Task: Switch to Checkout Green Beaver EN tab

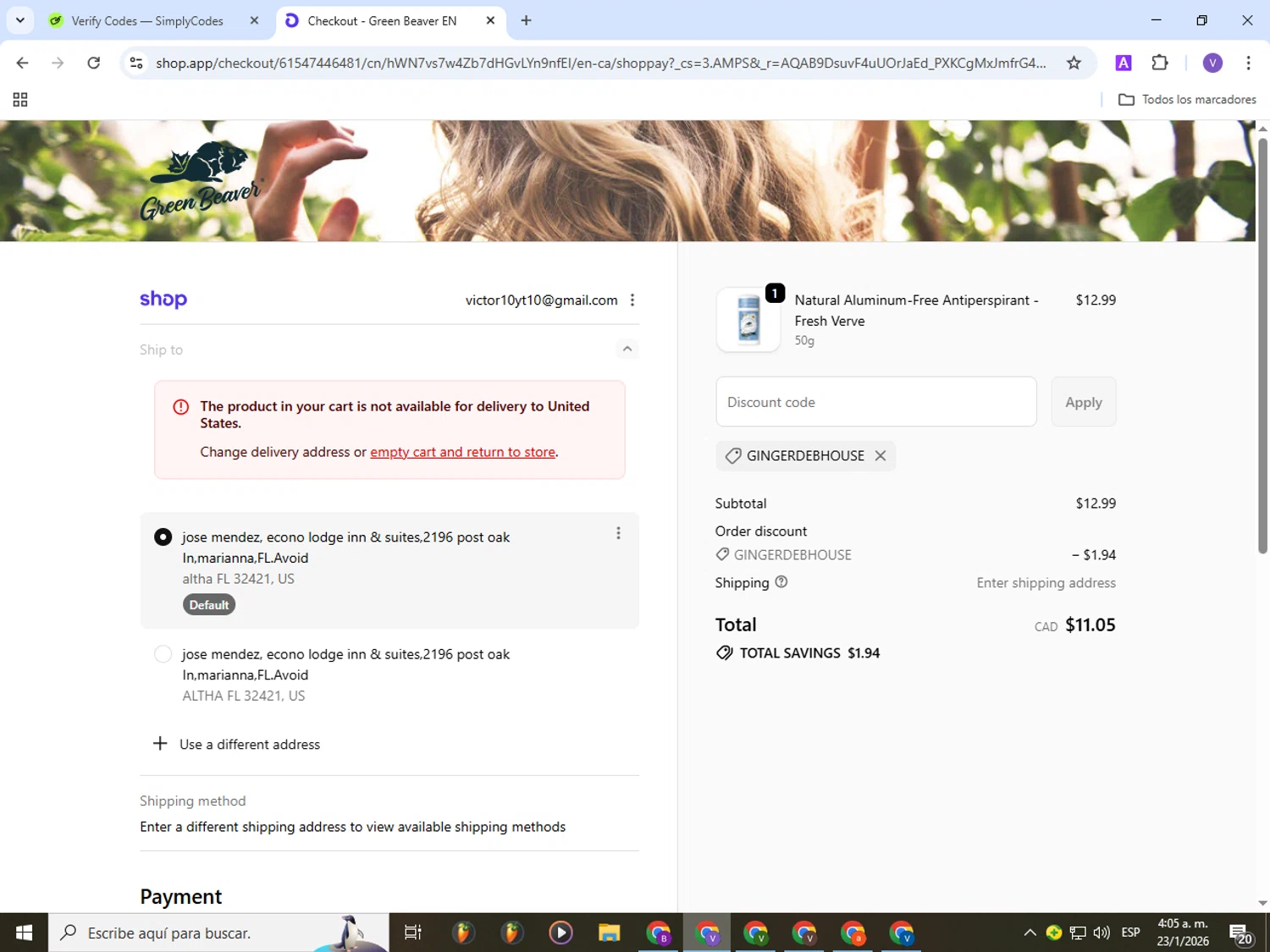Action: 382,21
